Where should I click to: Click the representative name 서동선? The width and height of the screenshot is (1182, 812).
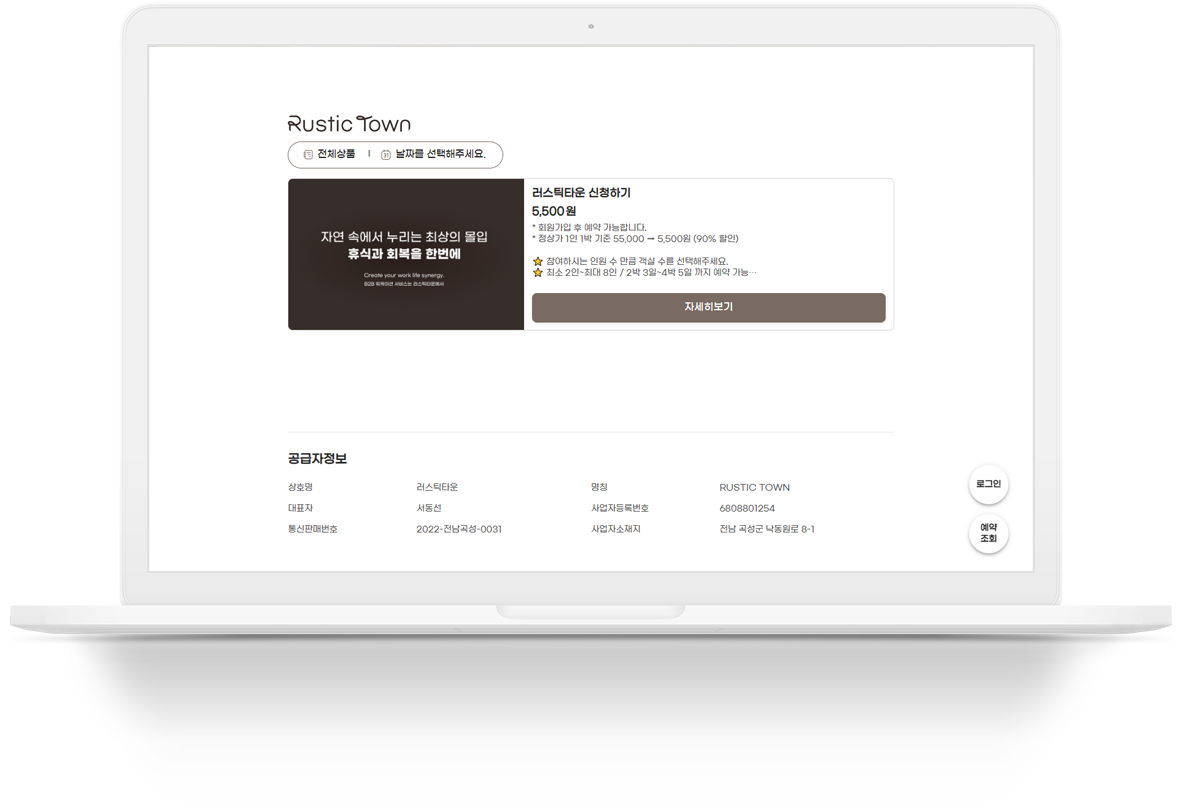[x=429, y=508]
